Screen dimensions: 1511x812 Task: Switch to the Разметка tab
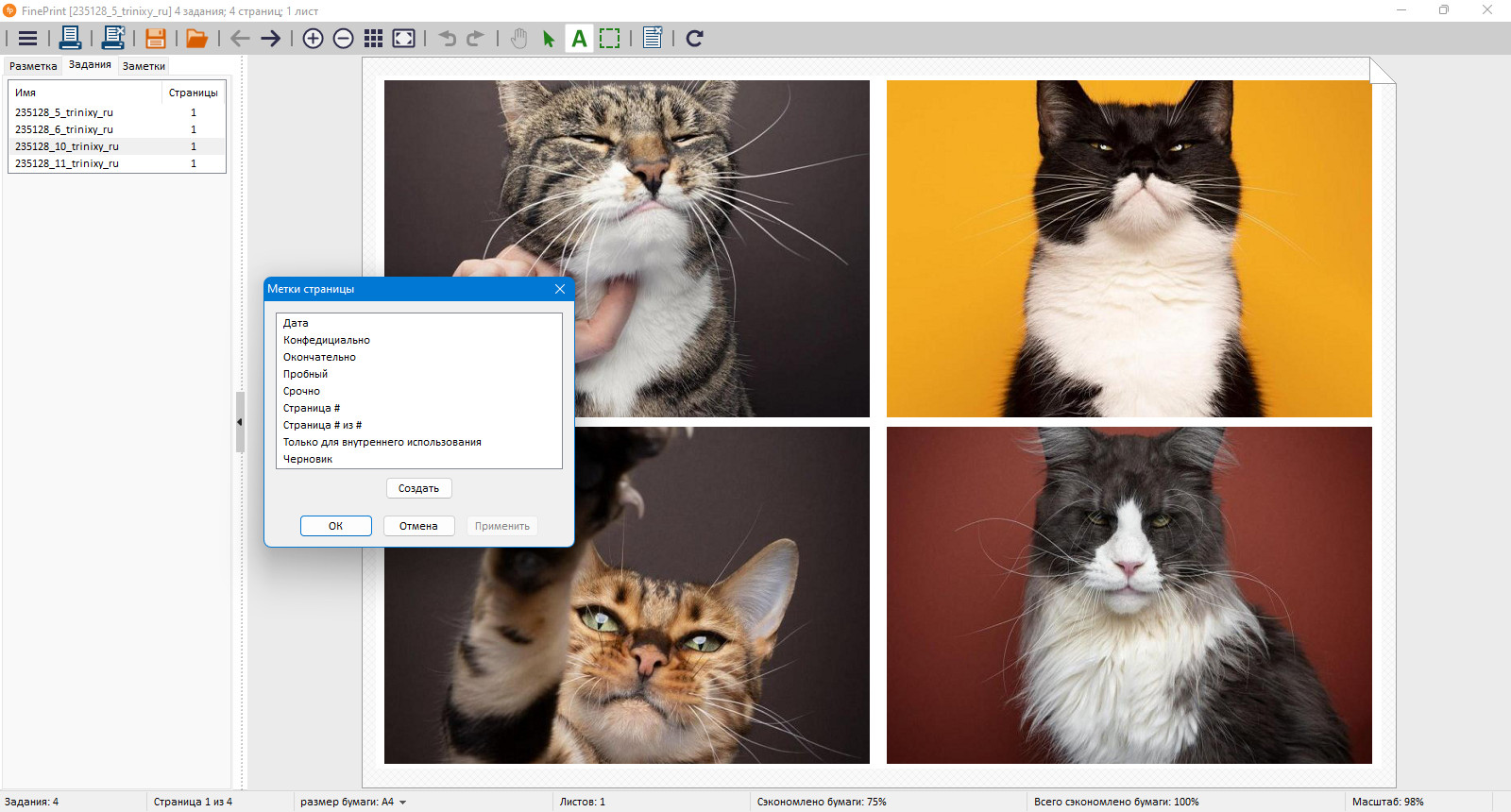tap(33, 66)
